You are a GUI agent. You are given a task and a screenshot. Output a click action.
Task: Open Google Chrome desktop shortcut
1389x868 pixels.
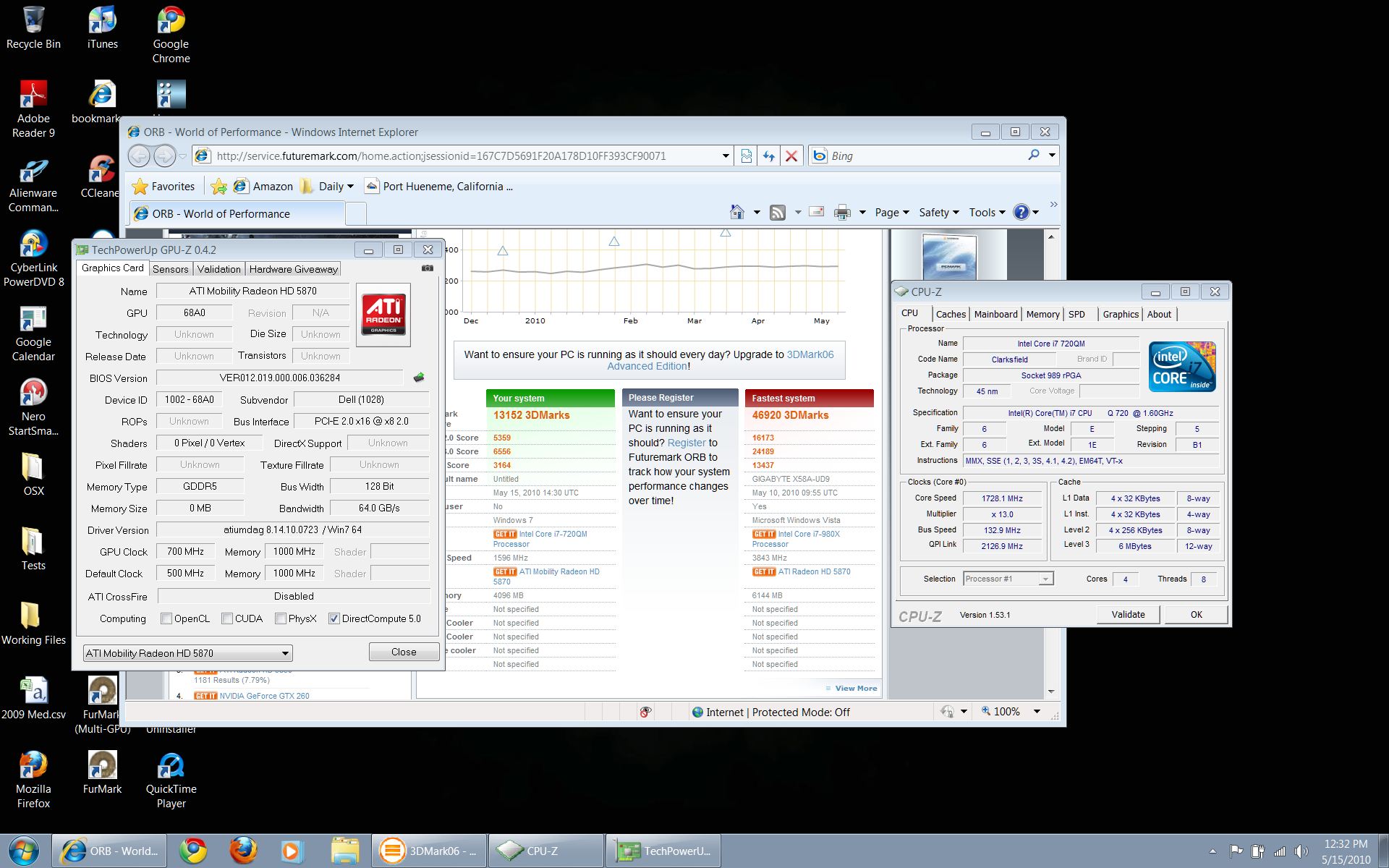pyautogui.click(x=171, y=35)
